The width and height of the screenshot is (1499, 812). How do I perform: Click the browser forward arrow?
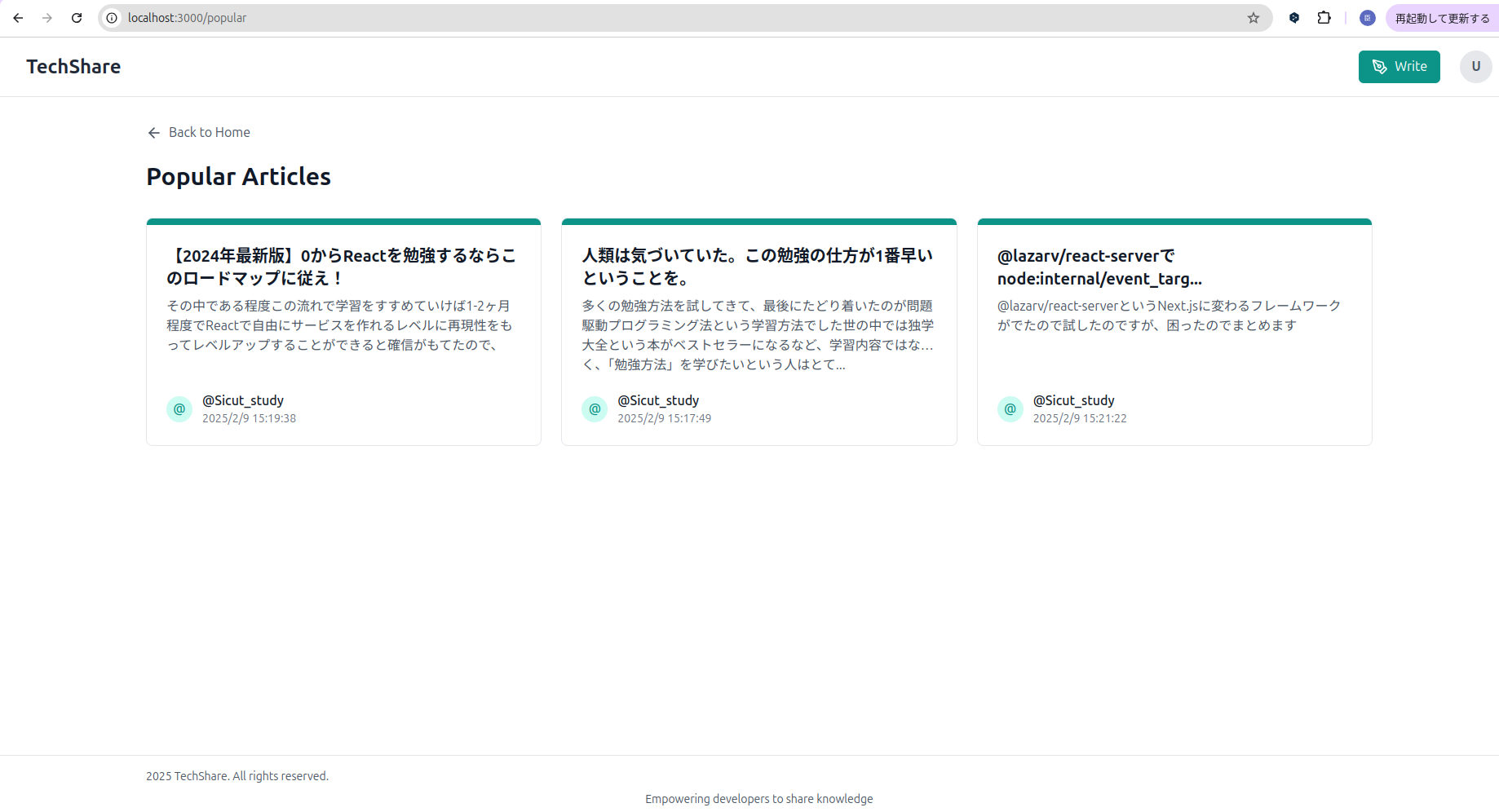(47, 18)
